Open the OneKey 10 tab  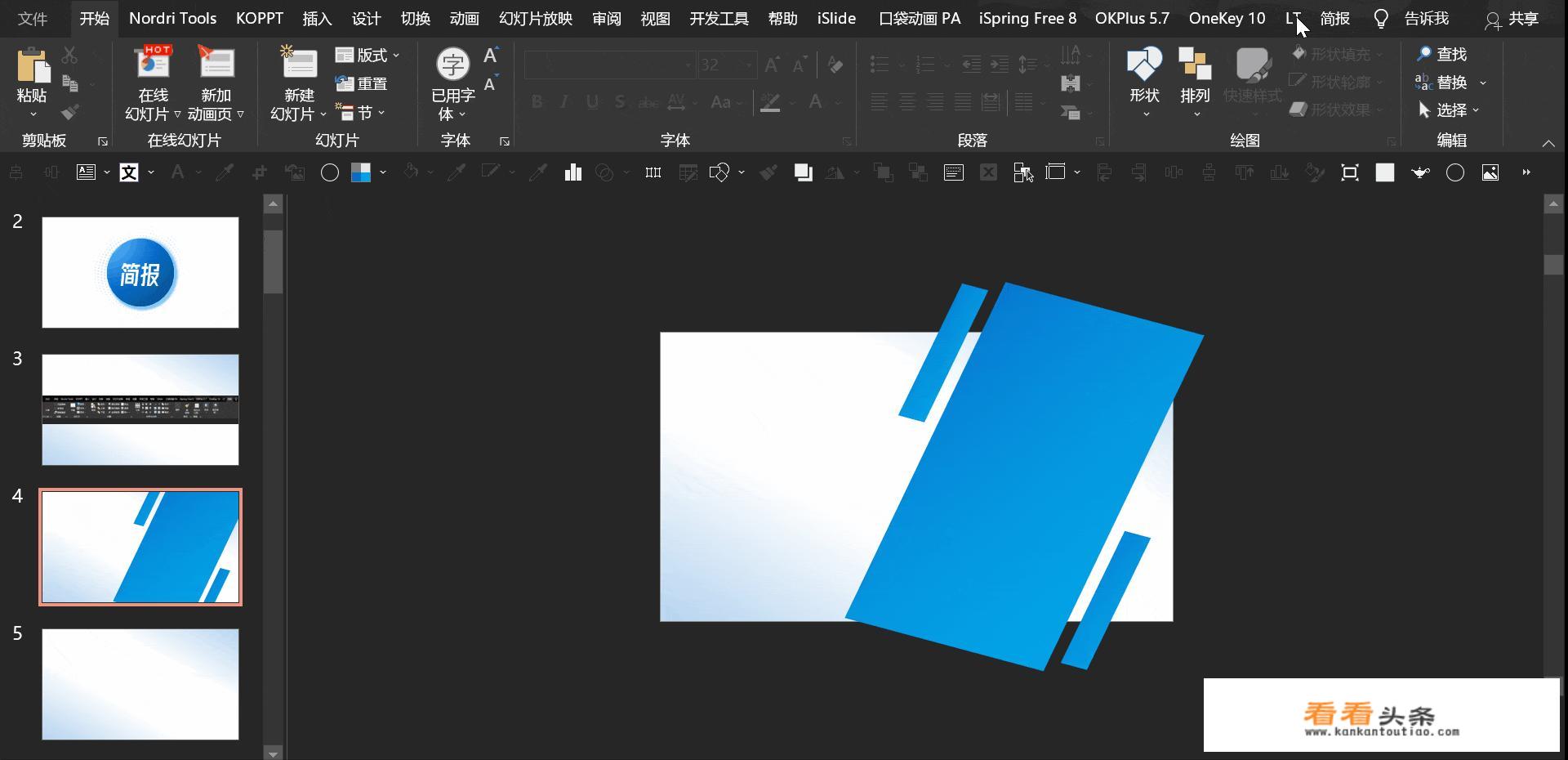click(x=1227, y=18)
